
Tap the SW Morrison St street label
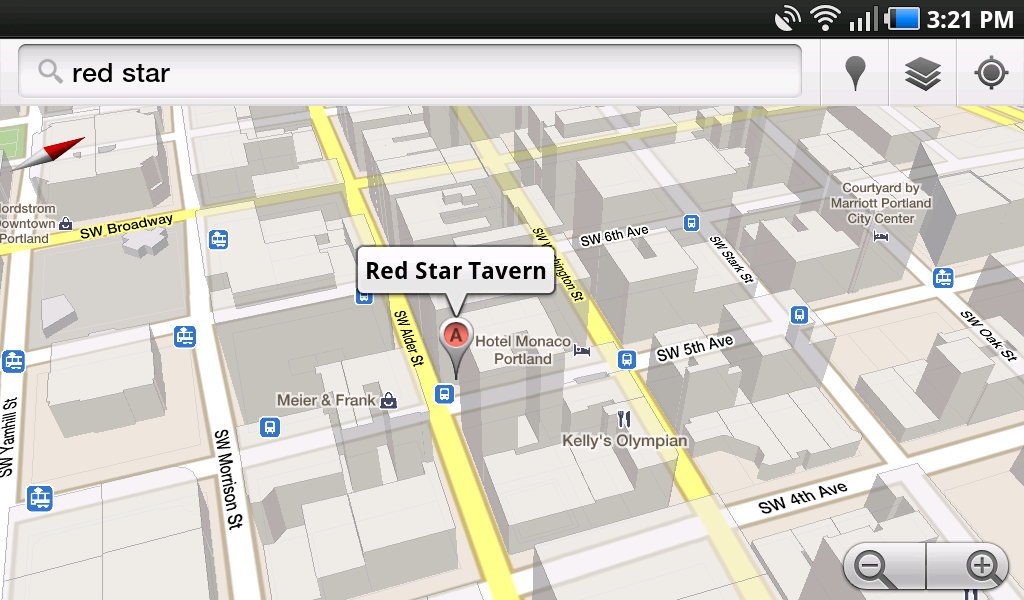229,479
